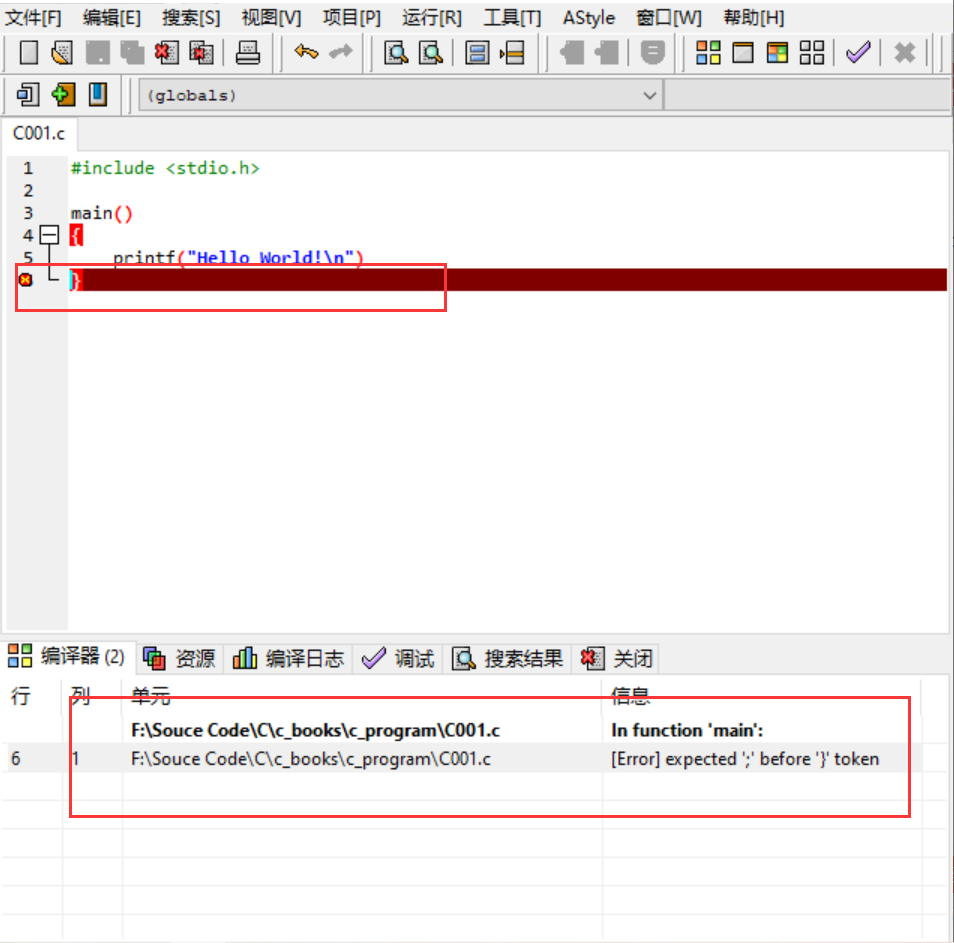
Task: Click the Undo arrow icon
Action: [306, 52]
